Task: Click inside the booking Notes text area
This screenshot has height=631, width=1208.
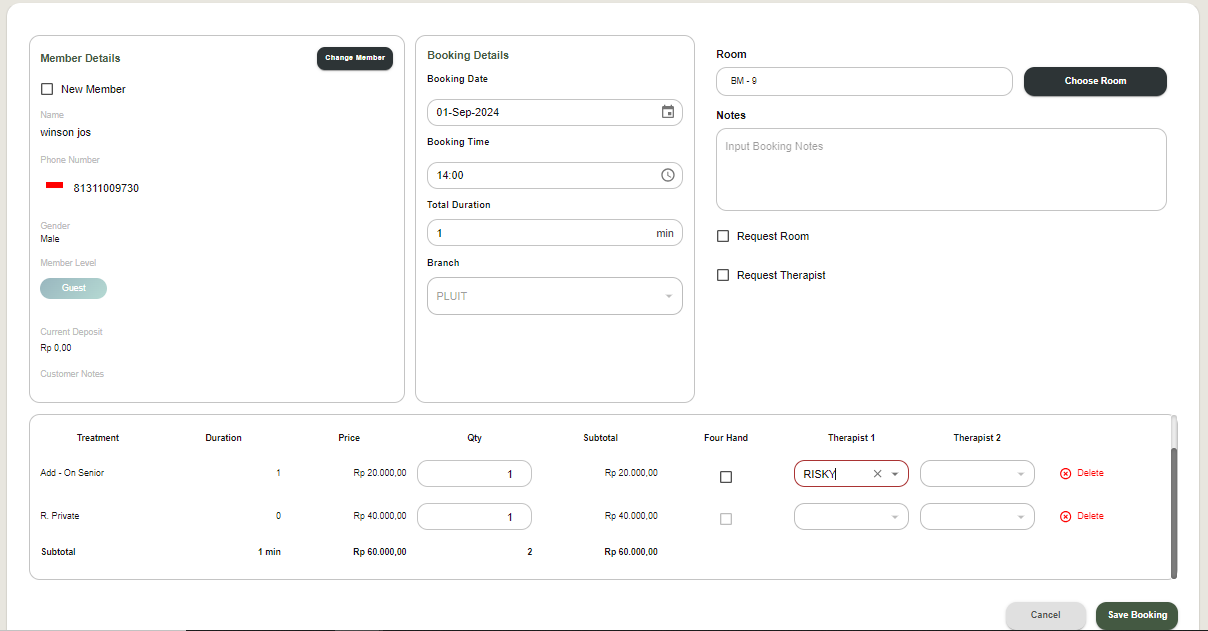Action: (941, 170)
